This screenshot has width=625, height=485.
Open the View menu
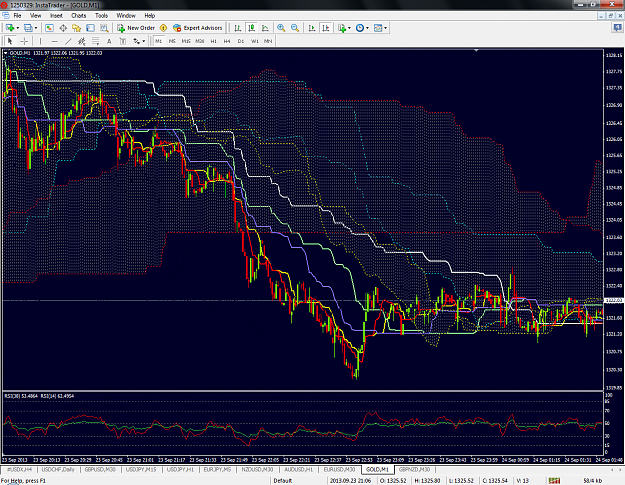click(35, 16)
